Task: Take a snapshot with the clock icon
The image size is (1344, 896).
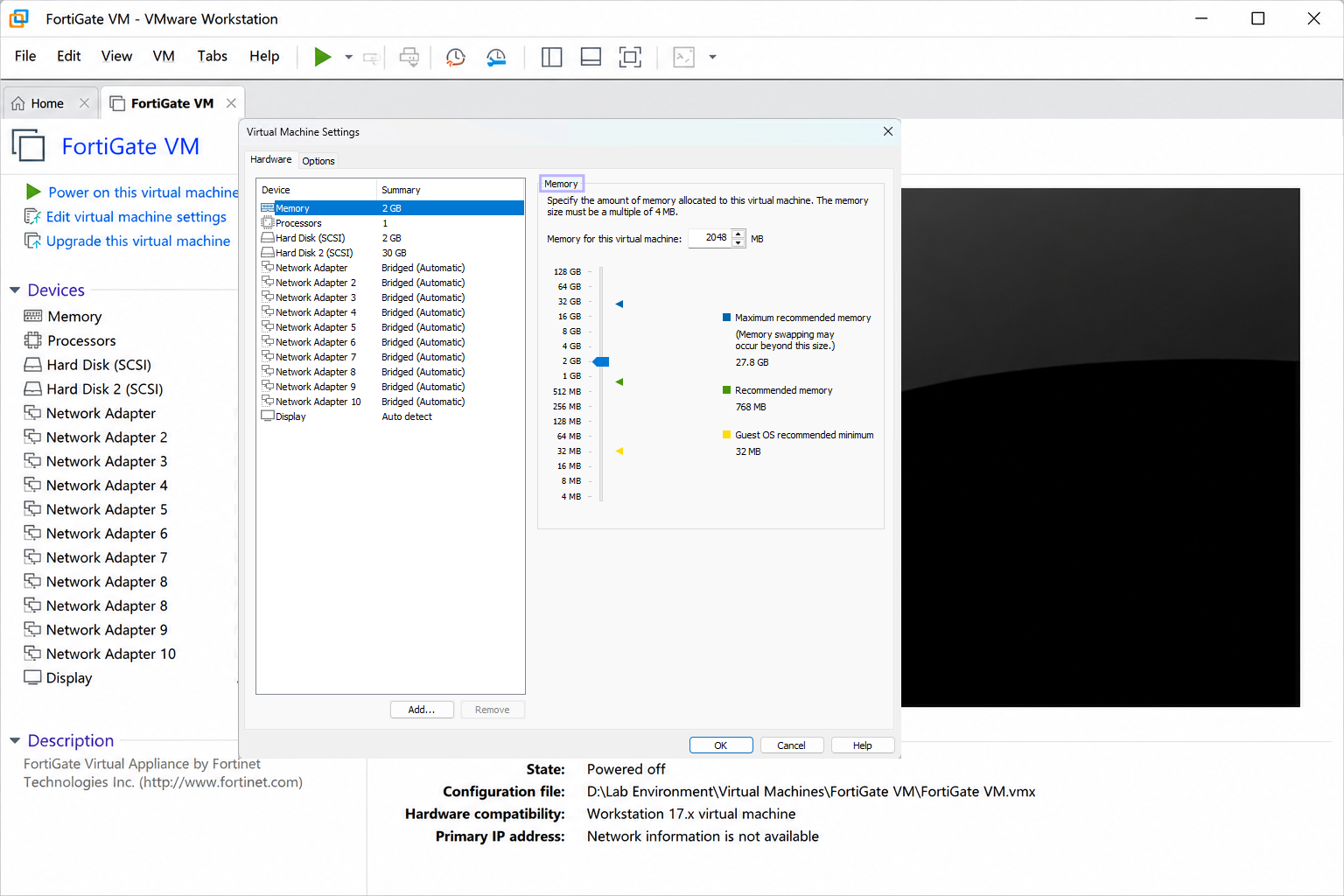Action: click(x=455, y=58)
